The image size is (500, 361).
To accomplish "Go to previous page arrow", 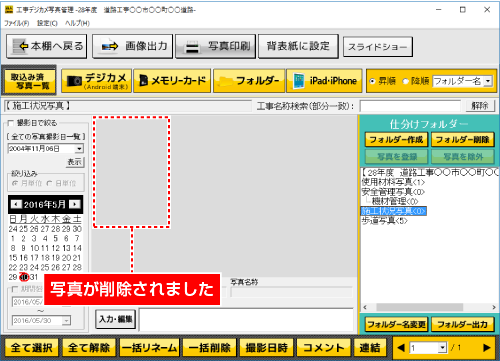I will click(x=401, y=348).
